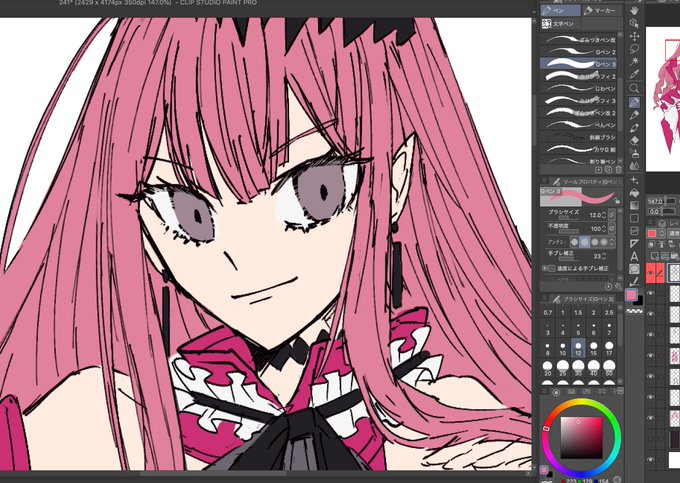Choose brush size 15 preset

(x=594, y=348)
